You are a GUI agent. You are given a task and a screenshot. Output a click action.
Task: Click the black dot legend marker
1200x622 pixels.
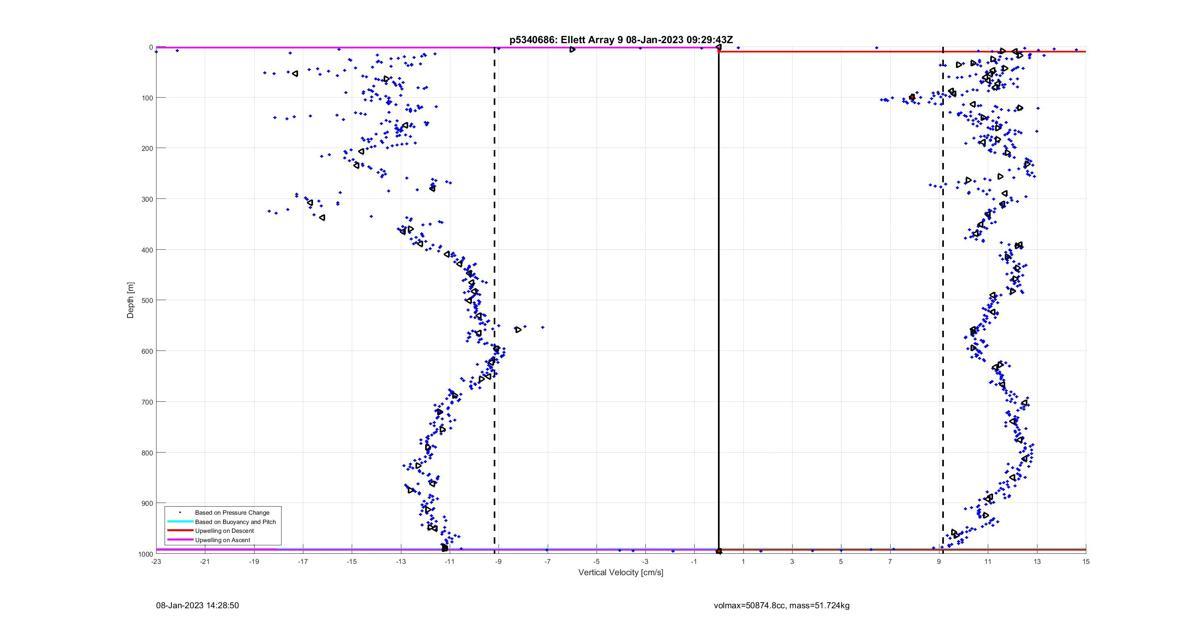[x=179, y=513]
